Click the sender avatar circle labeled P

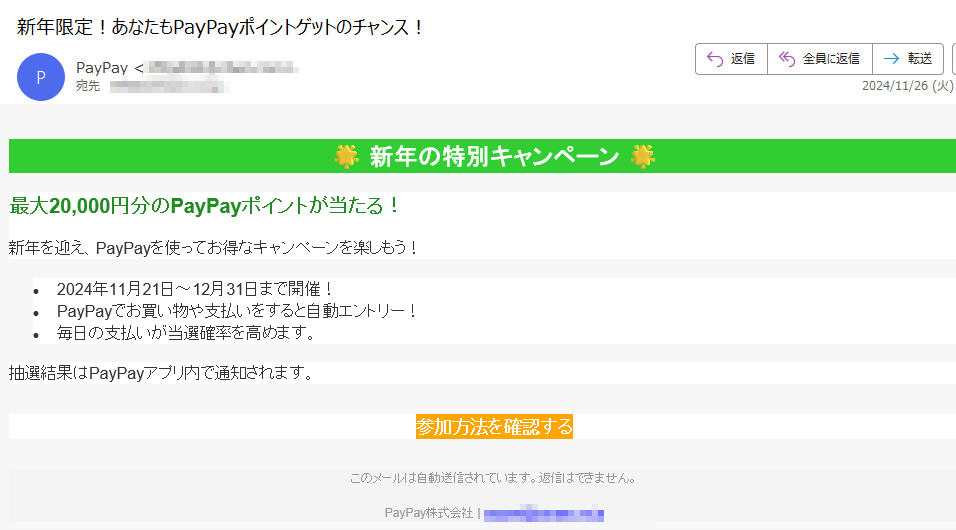click(x=41, y=77)
